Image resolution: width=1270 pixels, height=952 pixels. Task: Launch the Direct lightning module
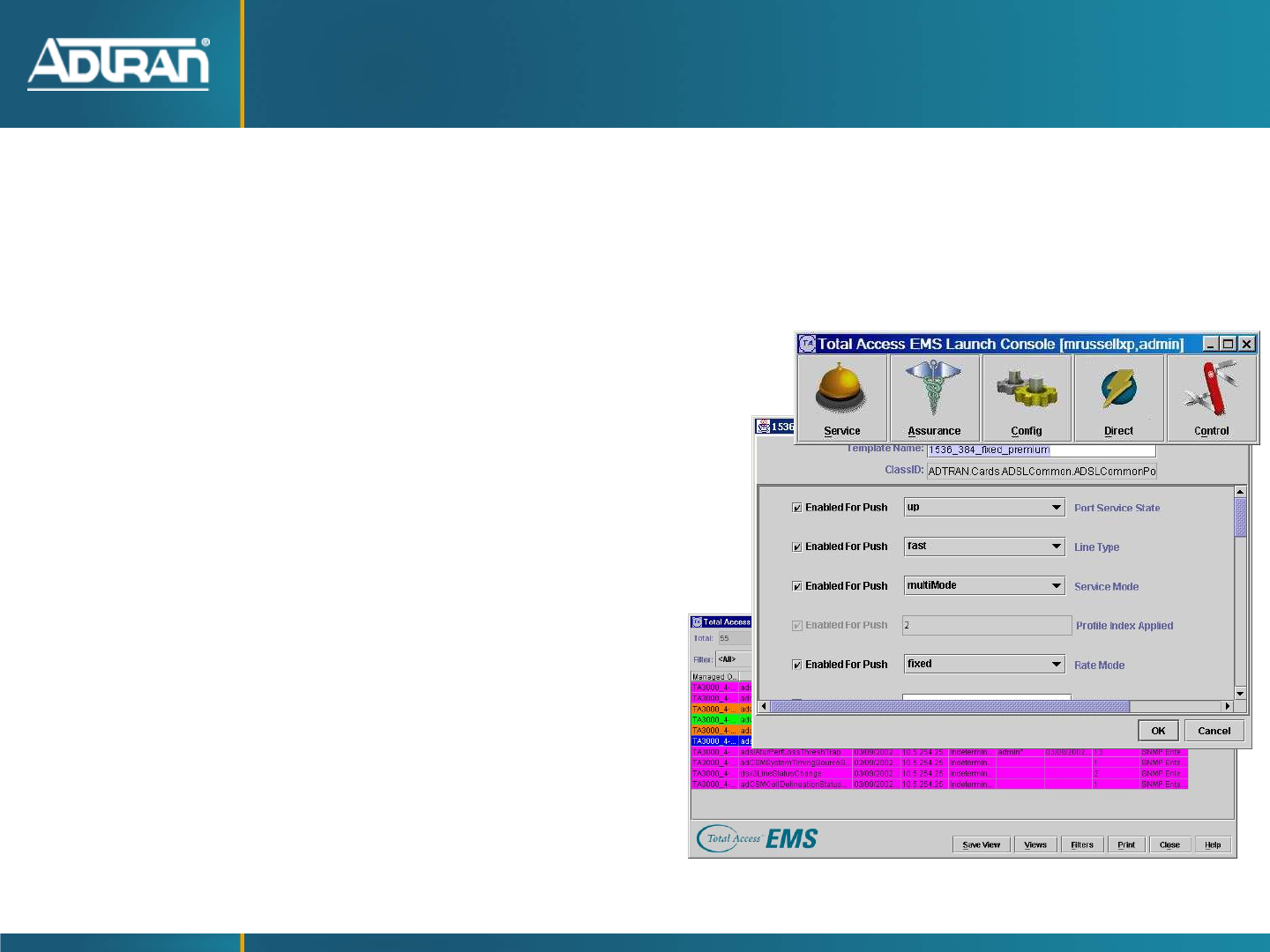(1119, 398)
